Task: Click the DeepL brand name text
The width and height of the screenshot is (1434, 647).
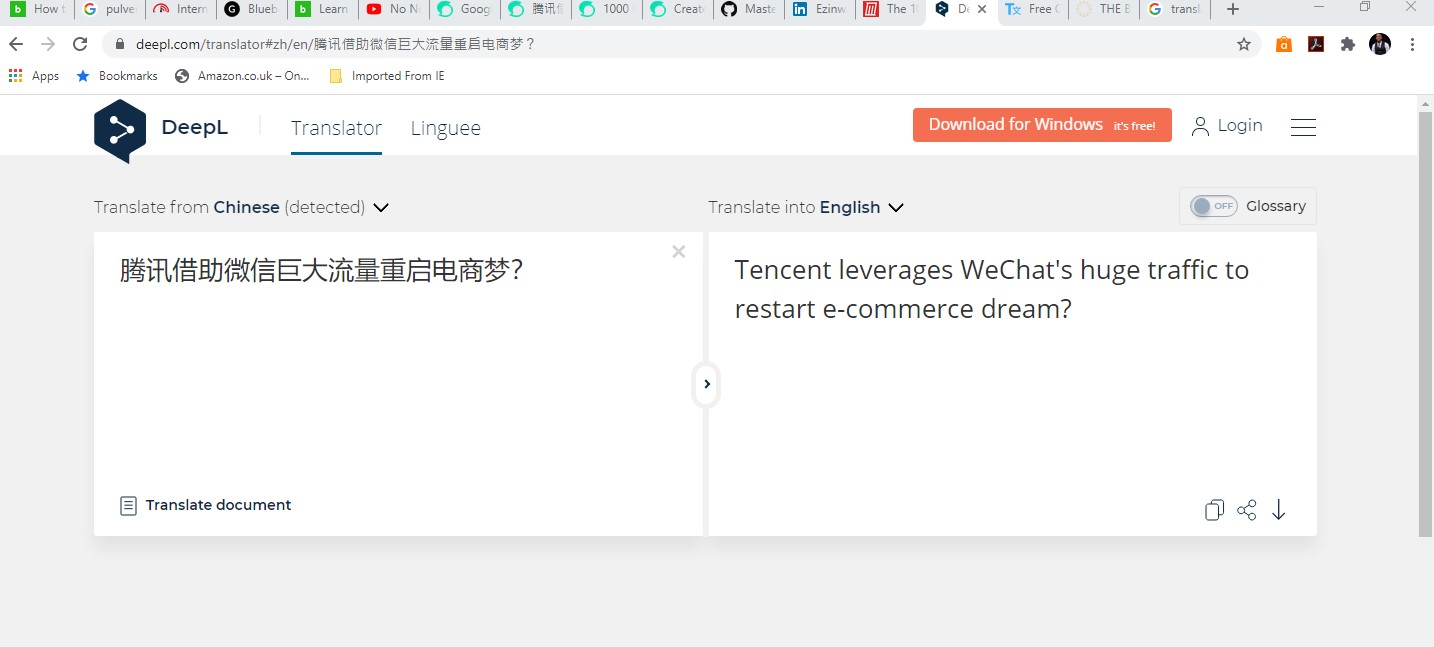Action: click(194, 128)
